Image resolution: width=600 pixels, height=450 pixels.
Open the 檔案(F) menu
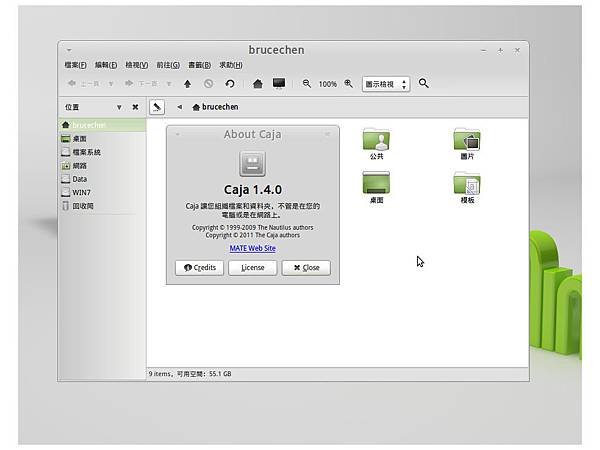(x=75, y=65)
